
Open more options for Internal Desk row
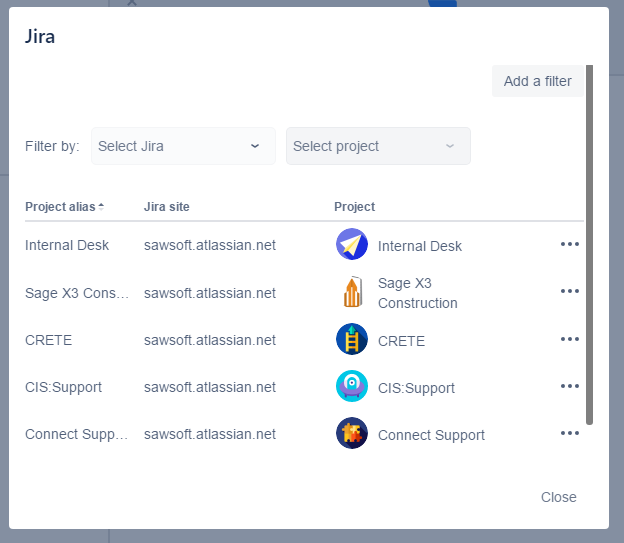coord(569,244)
